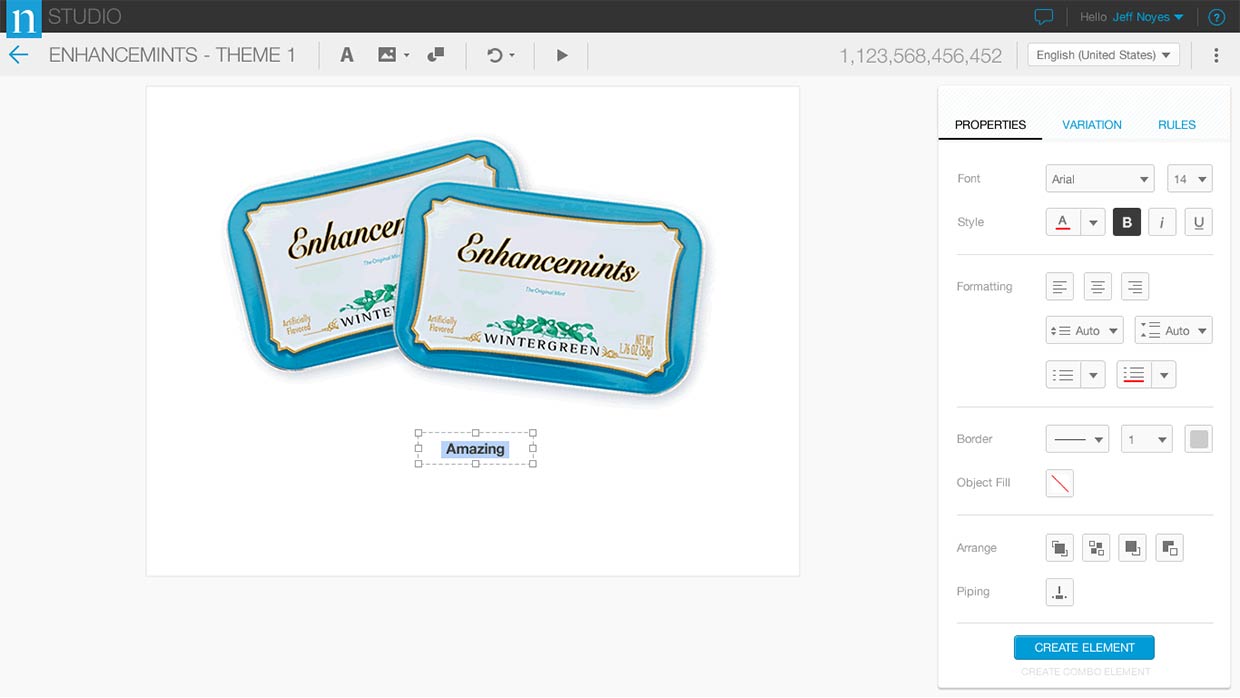Apply bulleted list formatting
Screen dimensions: 1240x698
pos(1064,375)
